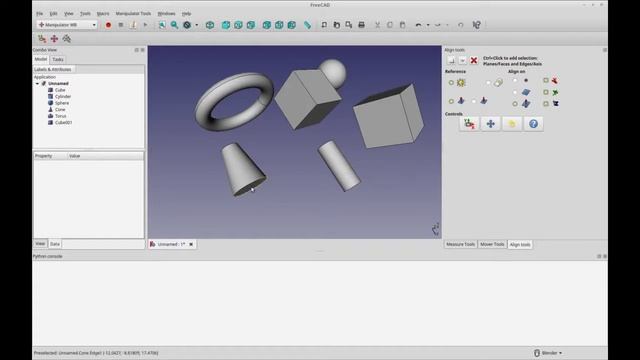
Task: Open the Macro menu
Action: click(103, 13)
